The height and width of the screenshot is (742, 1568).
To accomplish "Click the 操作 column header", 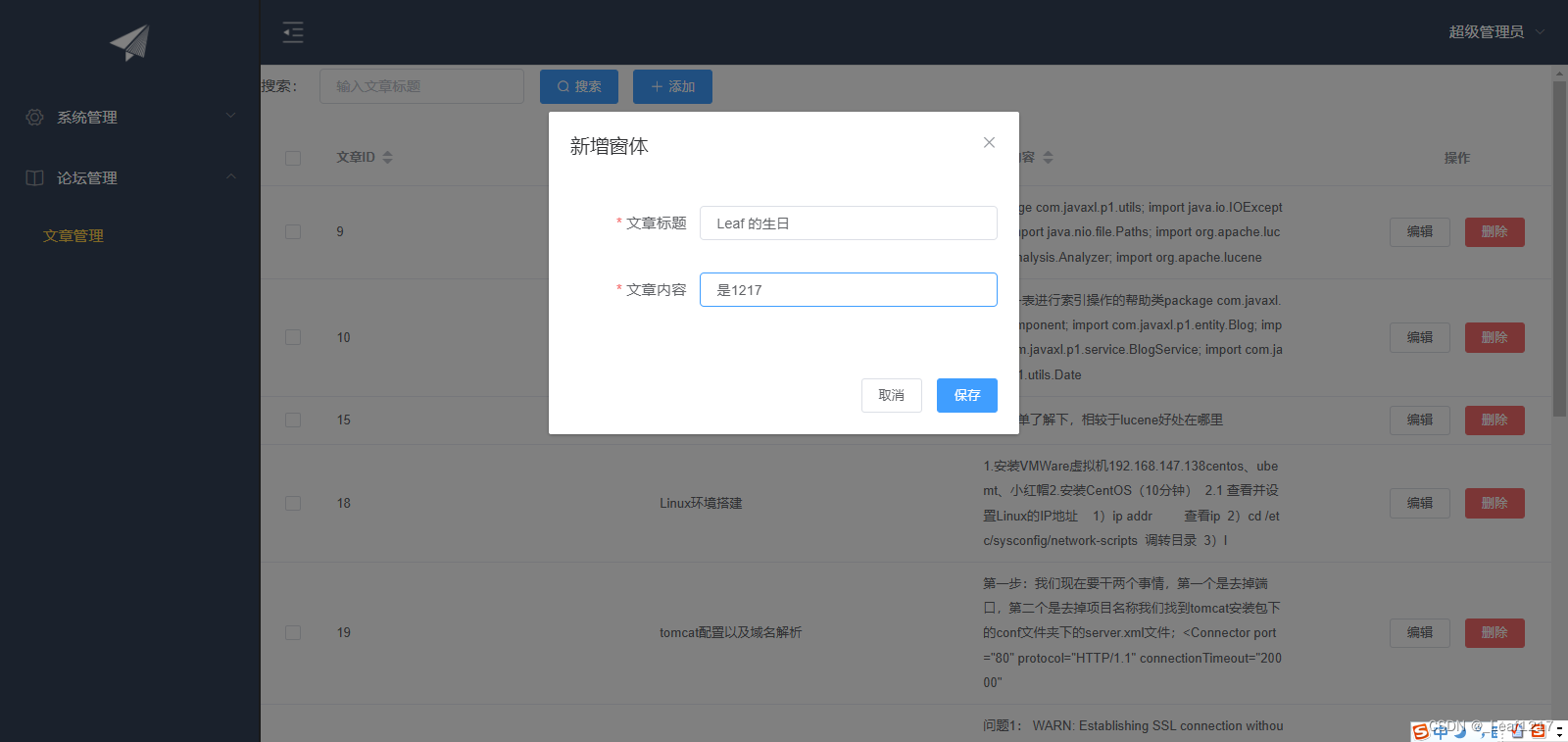I will (1457, 158).
